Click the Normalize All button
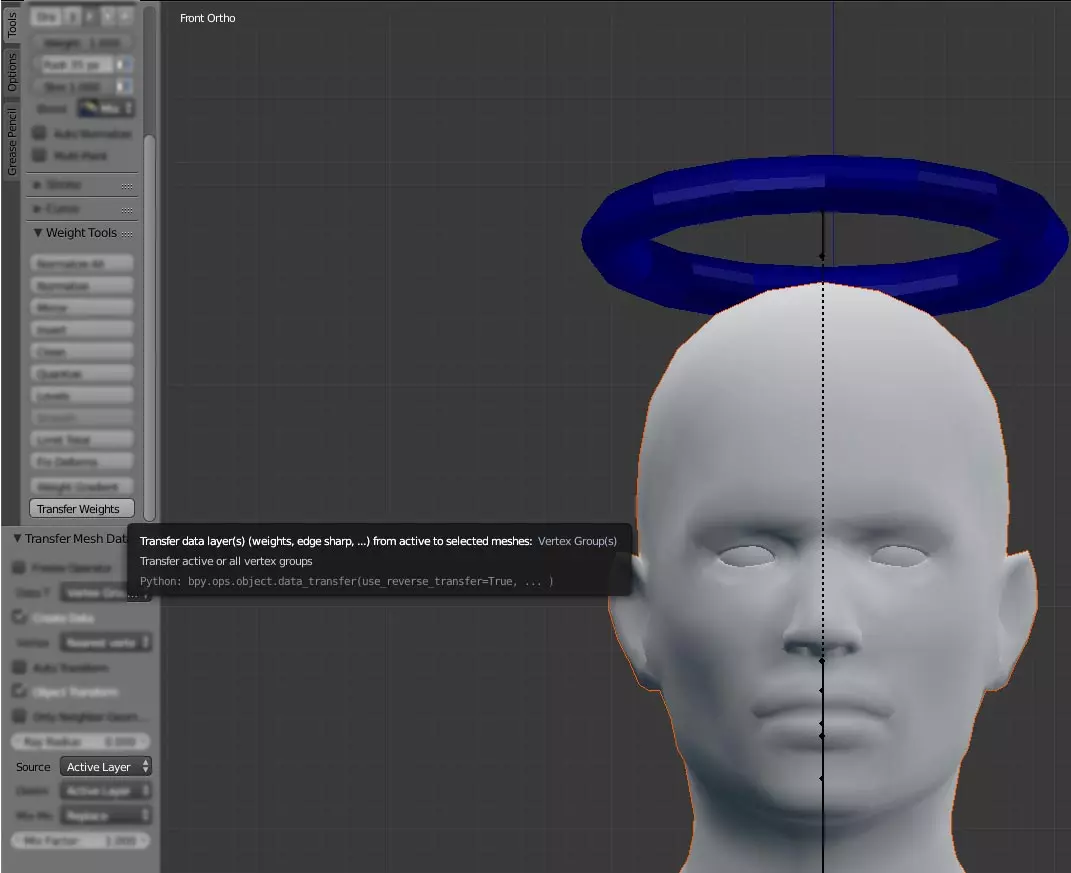The height and width of the screenshot is (873, 1071). pos(82,264)
